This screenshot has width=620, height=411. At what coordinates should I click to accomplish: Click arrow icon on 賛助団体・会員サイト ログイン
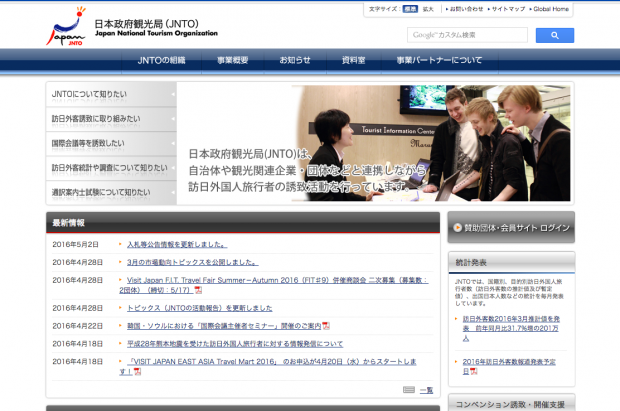tap(457, 227)
